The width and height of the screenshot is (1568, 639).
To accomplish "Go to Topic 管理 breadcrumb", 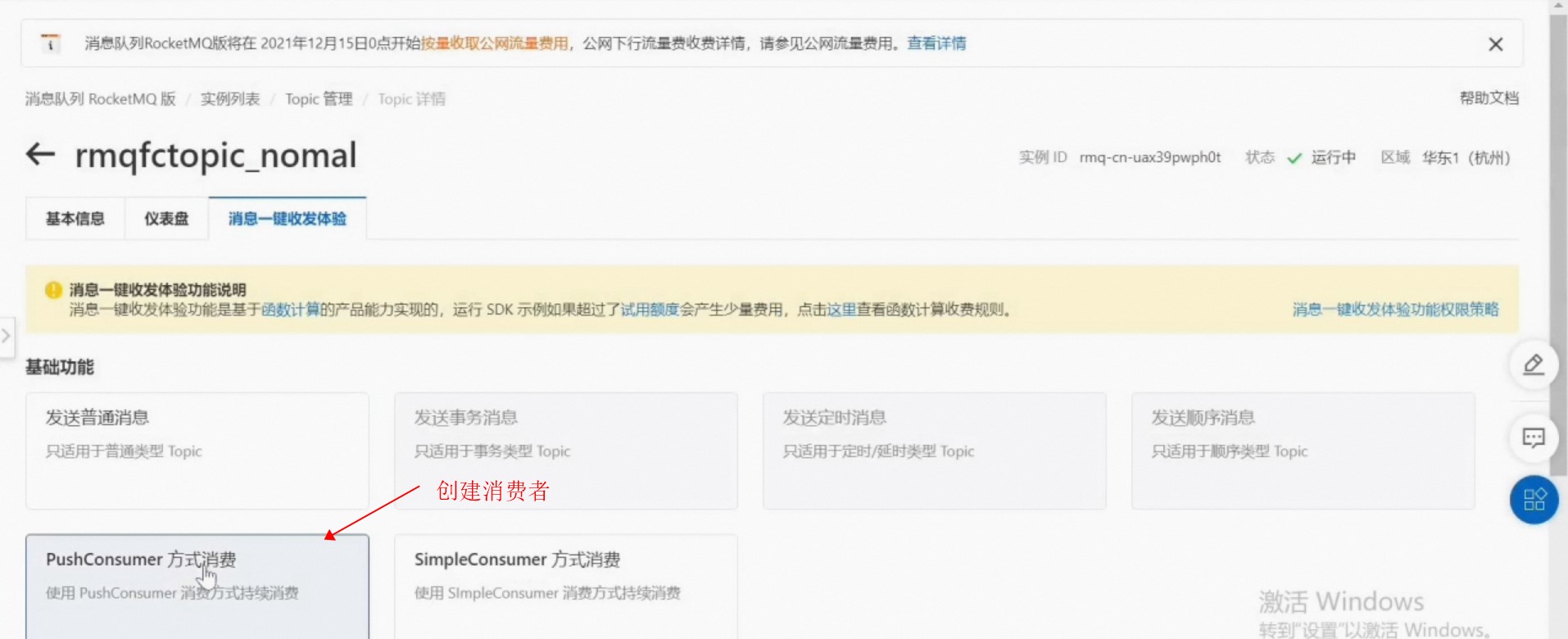I will [x=319, y=99].
